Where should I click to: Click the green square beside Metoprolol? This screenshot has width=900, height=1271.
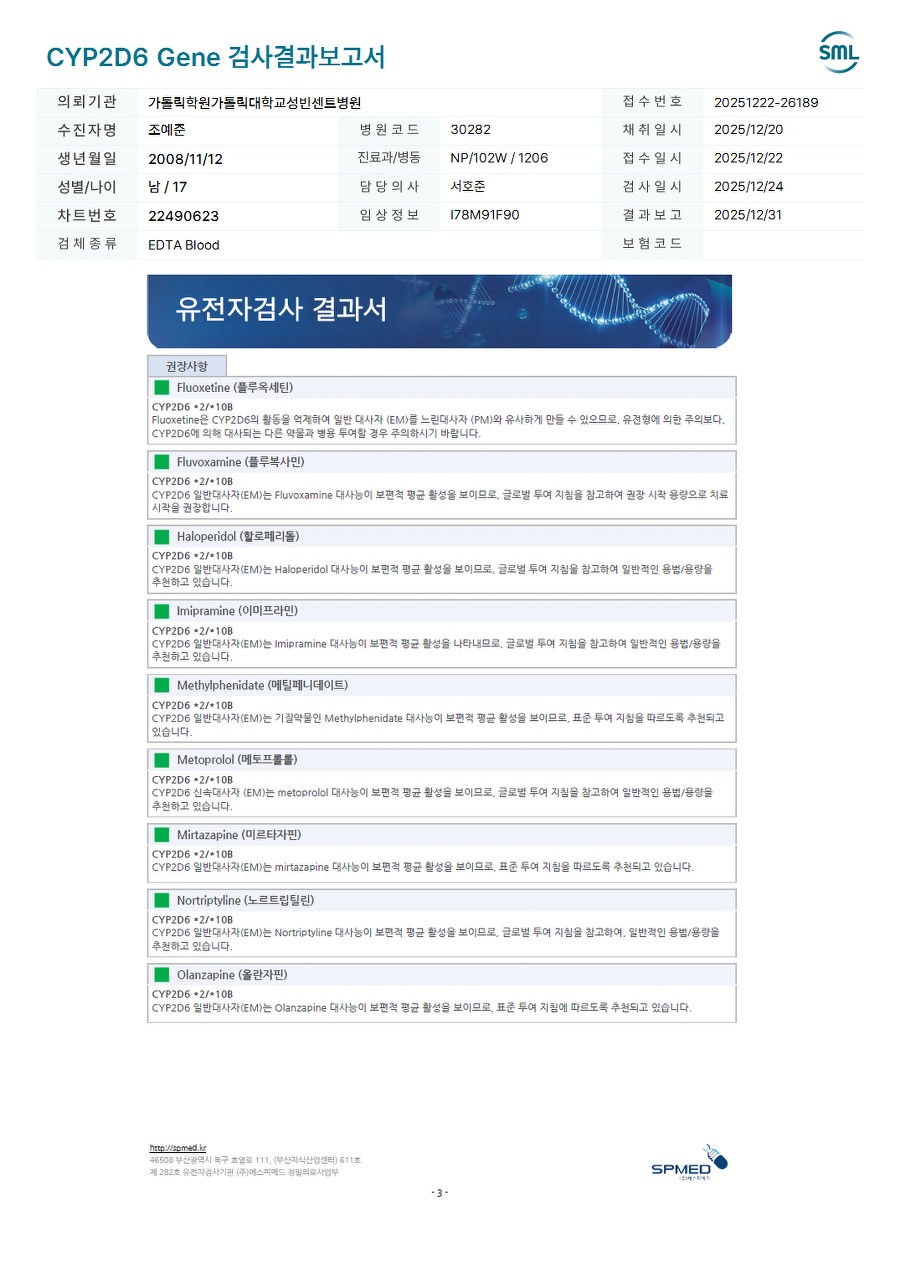pos(162,760)
